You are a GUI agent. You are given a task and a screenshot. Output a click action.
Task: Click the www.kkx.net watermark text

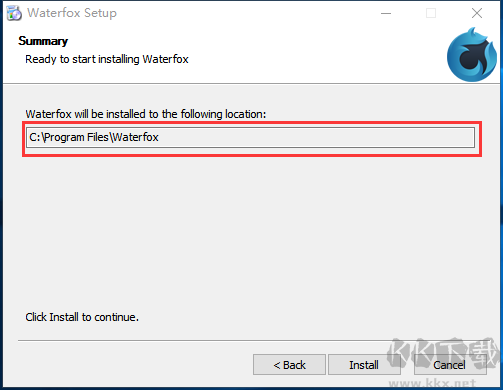(x=432, y=383)
